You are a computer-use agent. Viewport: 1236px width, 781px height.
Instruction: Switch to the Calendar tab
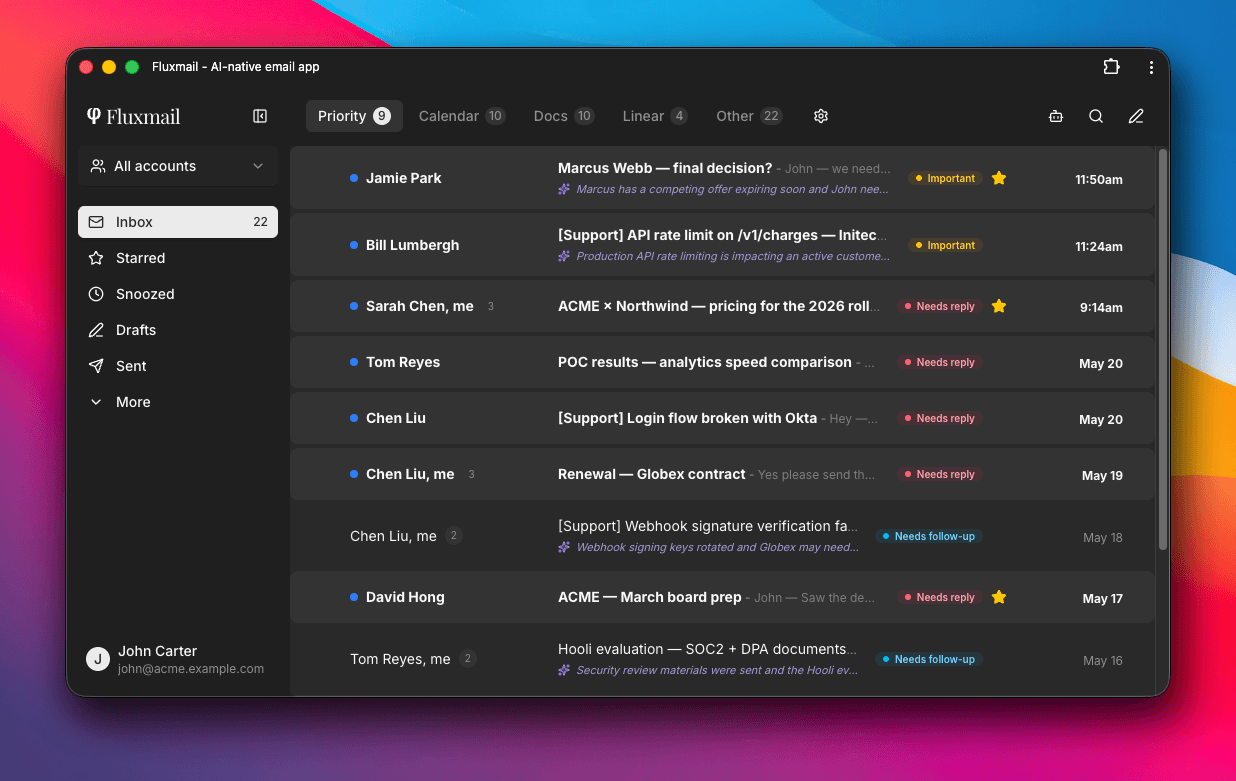[x=462, y=116]
